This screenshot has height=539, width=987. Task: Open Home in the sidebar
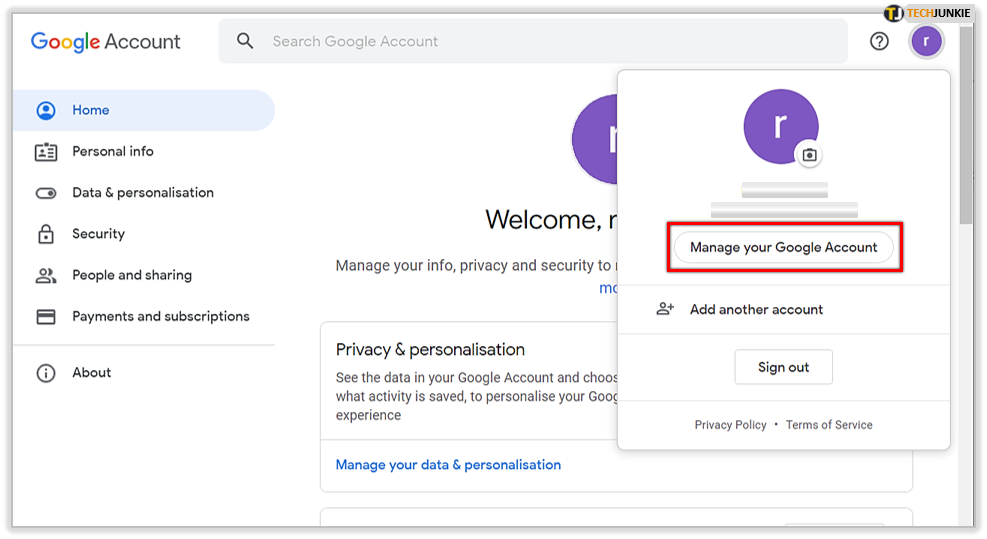tap(144, 110)
